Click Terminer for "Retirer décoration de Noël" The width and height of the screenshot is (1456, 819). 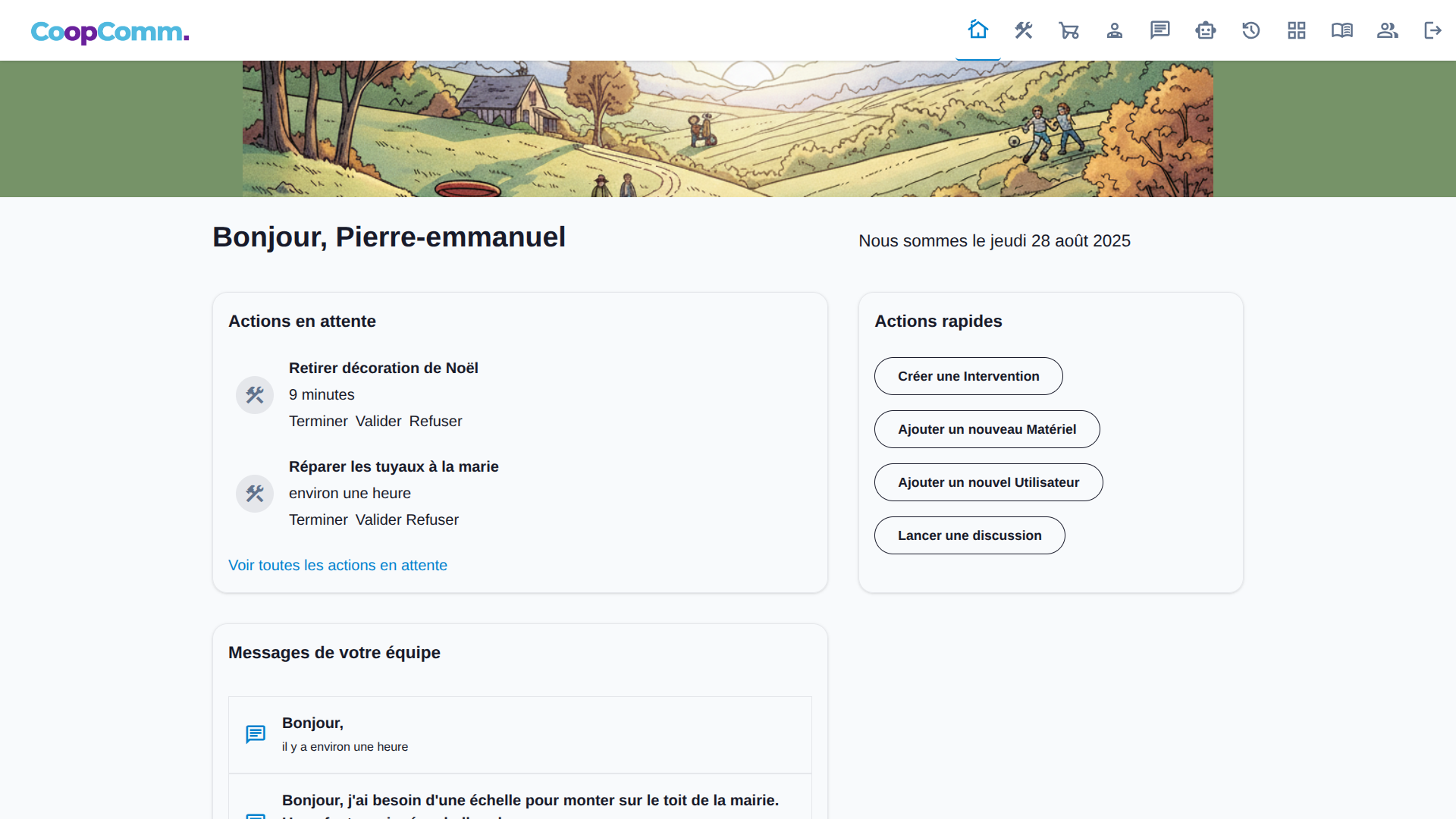(x=318, y=421)
